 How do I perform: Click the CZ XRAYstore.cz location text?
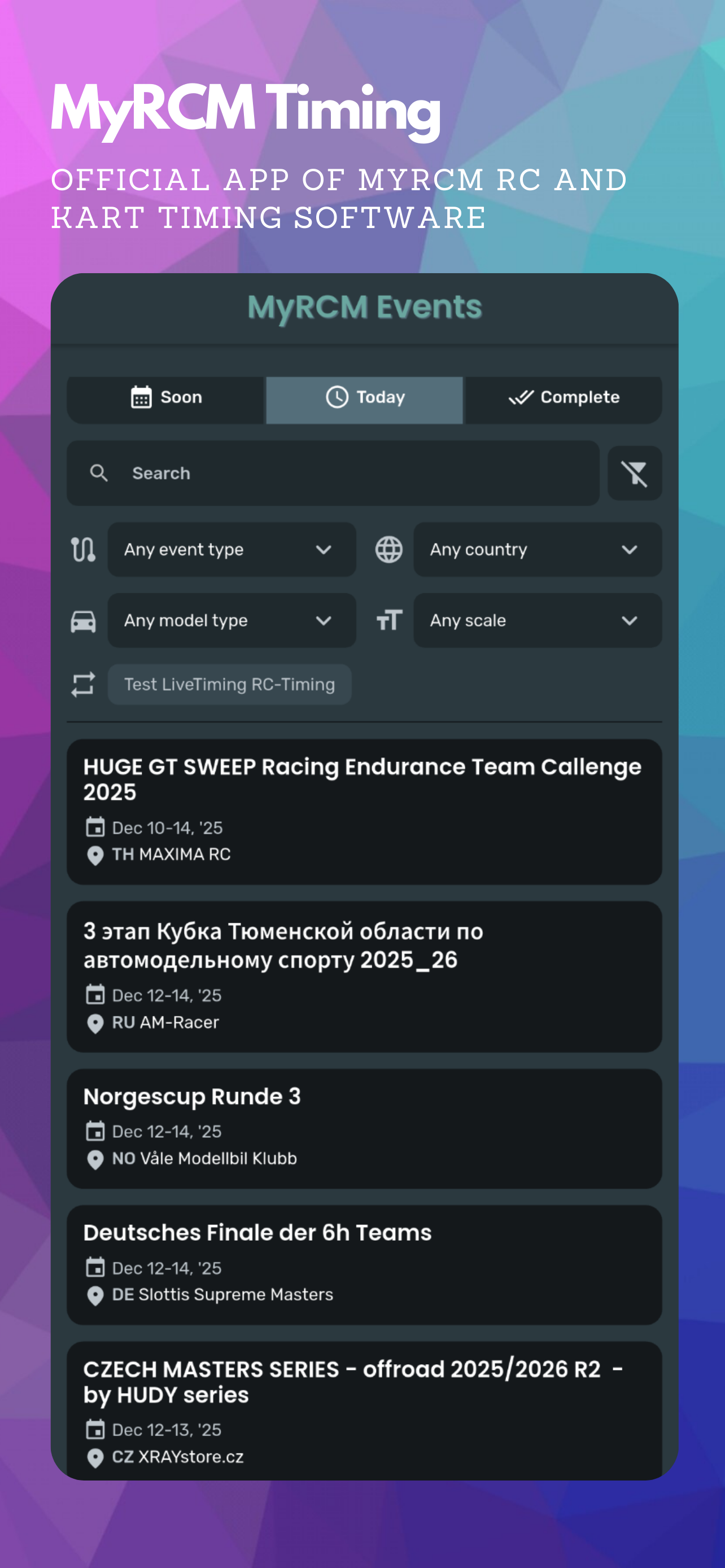177,1457
